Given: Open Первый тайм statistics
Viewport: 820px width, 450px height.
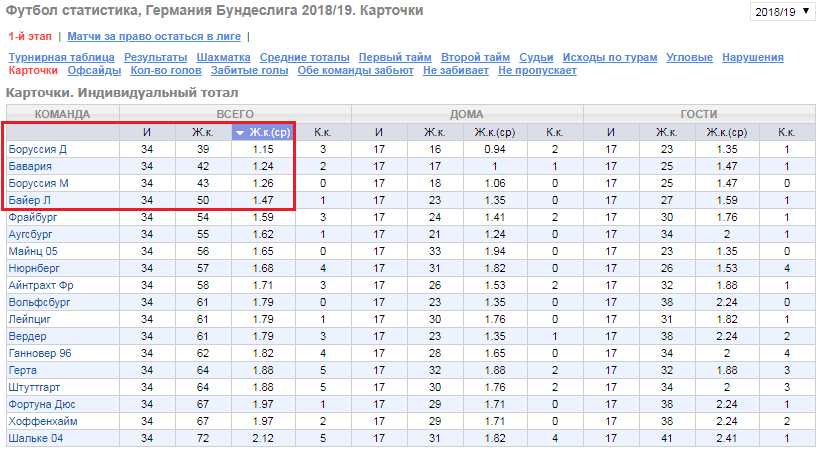Looking at the screenshot, I should coord(395,58).
